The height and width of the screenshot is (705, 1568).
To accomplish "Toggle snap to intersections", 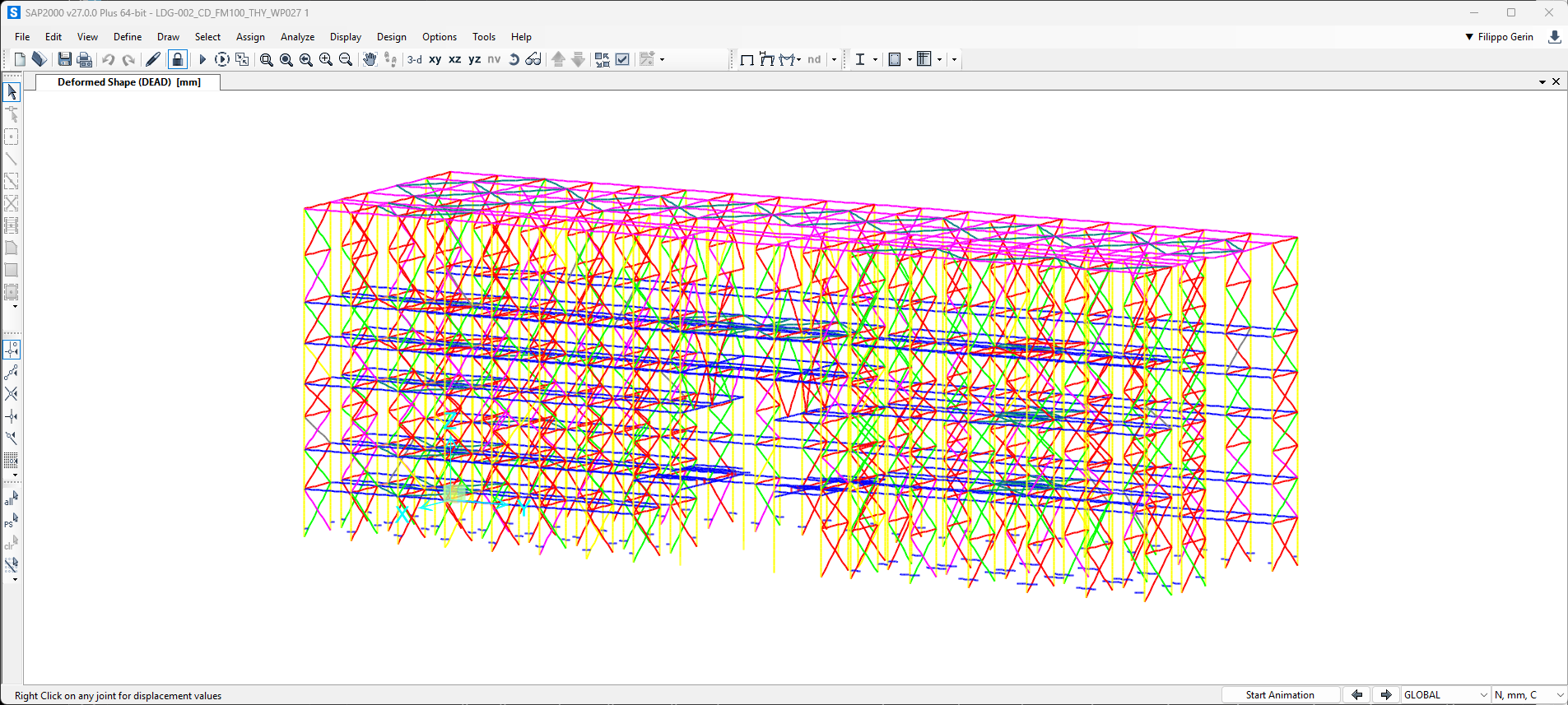I will click(x=12, y=394).
